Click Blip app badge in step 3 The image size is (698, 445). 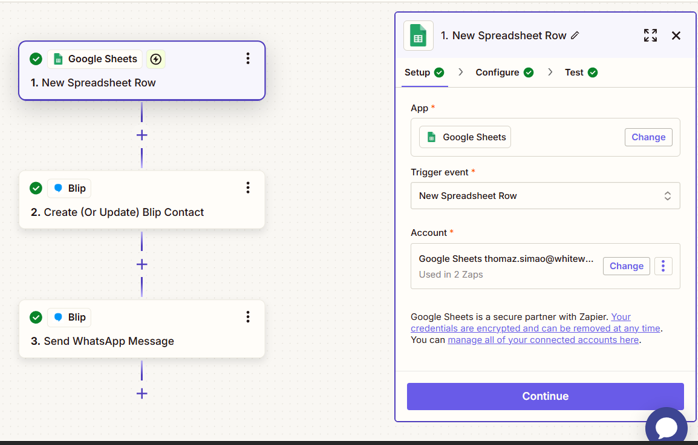(x=69, y=317)
